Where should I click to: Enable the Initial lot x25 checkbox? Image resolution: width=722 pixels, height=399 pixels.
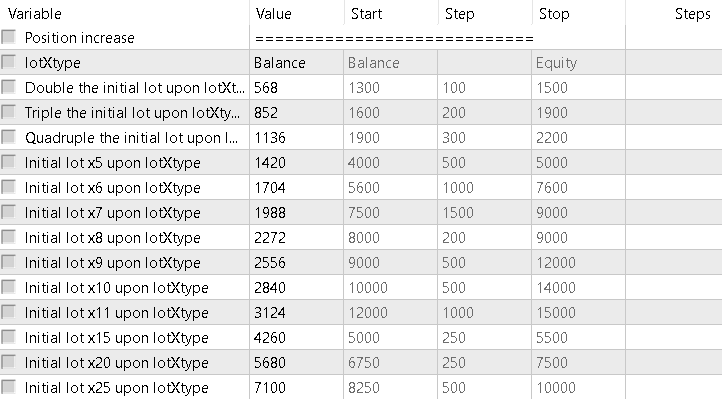9,387
